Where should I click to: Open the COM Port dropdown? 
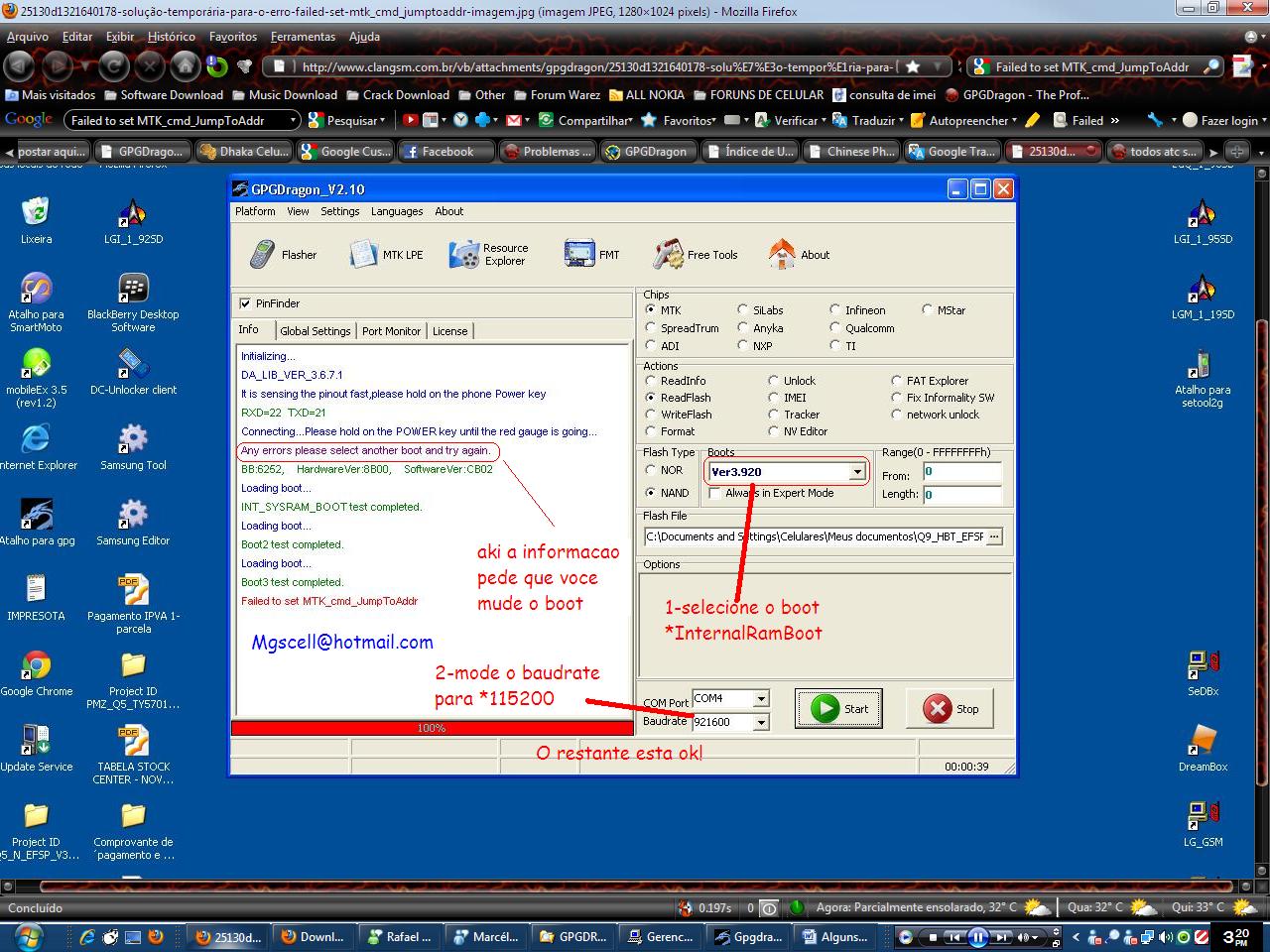point(761,699)
